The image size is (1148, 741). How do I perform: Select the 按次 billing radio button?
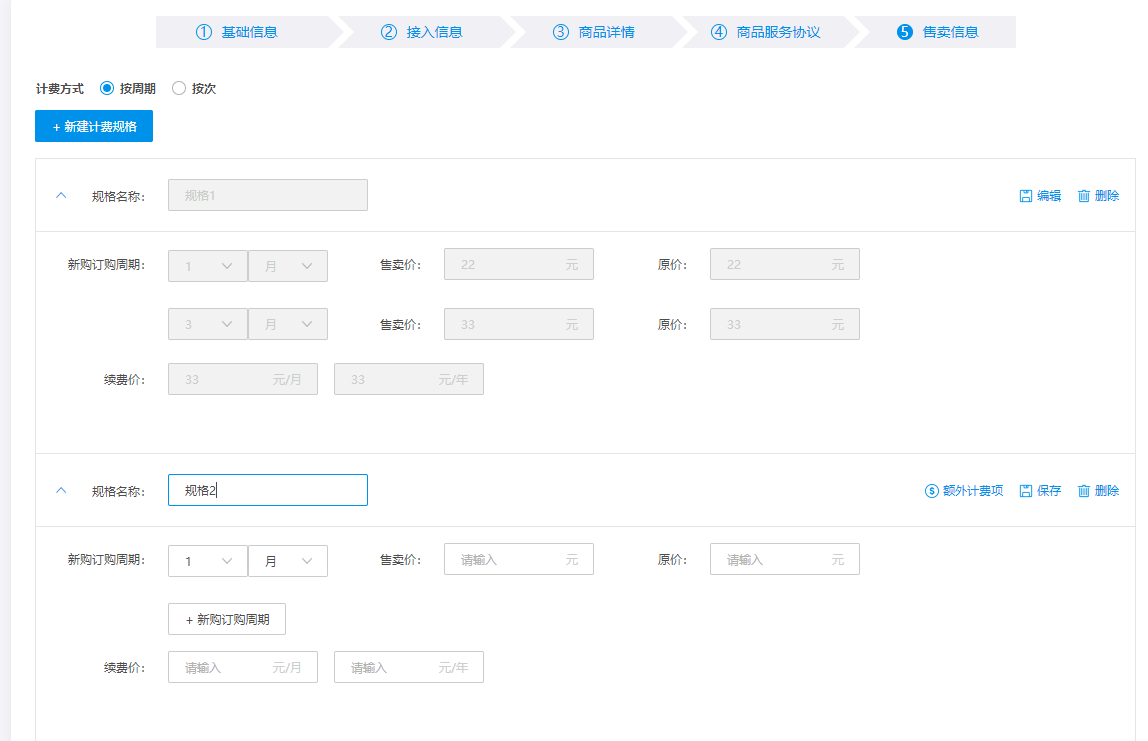(180, 88)
